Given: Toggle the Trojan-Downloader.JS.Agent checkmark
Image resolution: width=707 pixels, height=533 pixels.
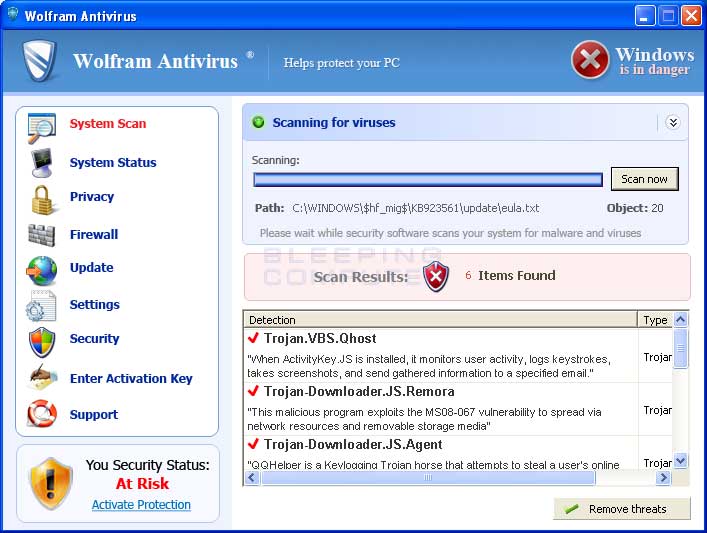Looking at the screenshot, I should click(254, 445).
